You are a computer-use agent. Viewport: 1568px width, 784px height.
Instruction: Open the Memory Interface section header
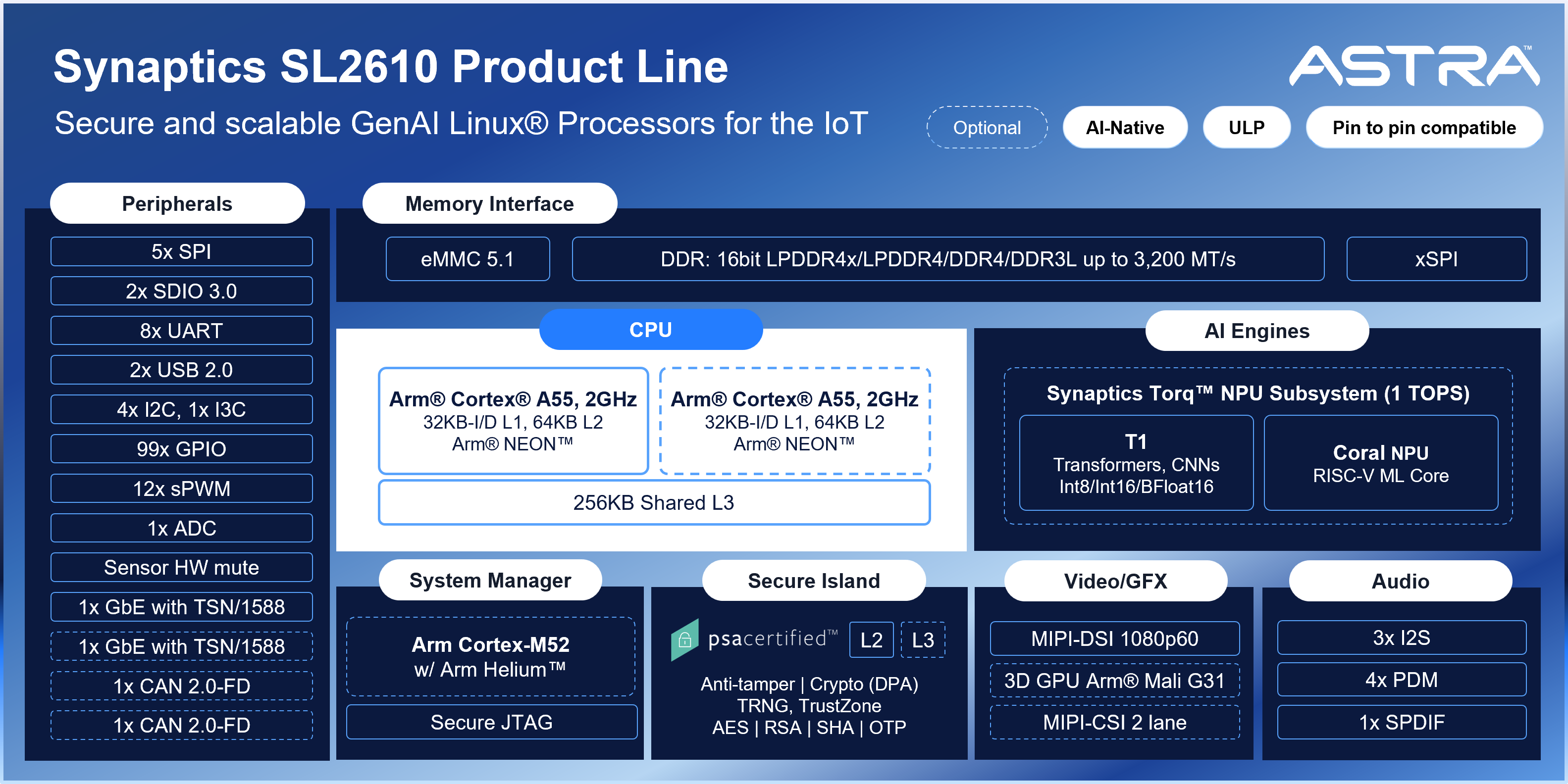[489, 204]
